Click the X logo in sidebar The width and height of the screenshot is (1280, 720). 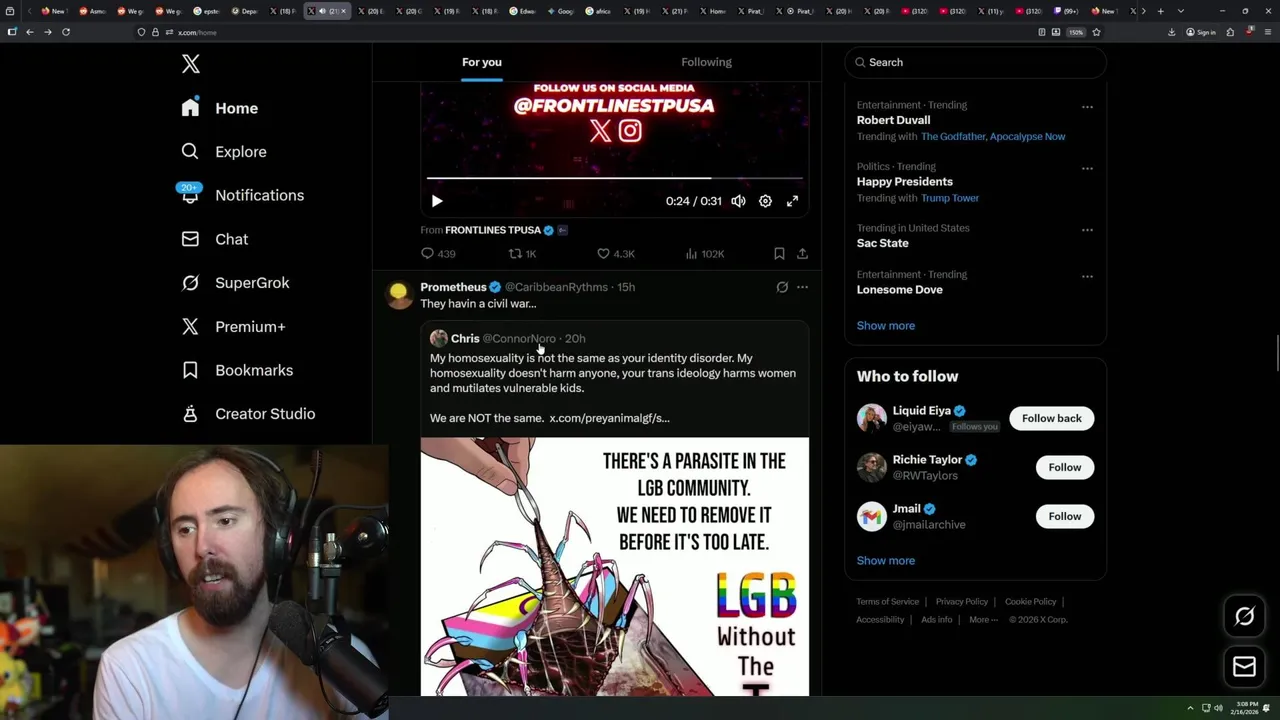click(191, 64)
